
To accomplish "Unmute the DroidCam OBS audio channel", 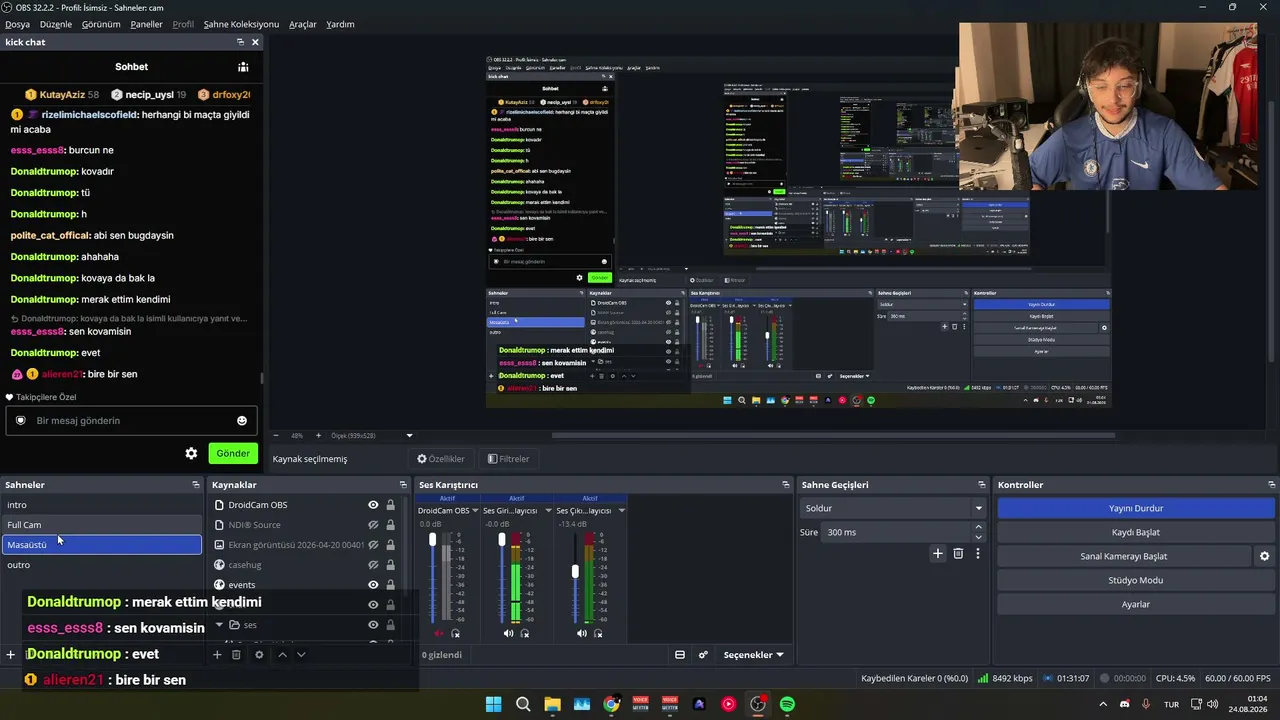I will [439, 633].
